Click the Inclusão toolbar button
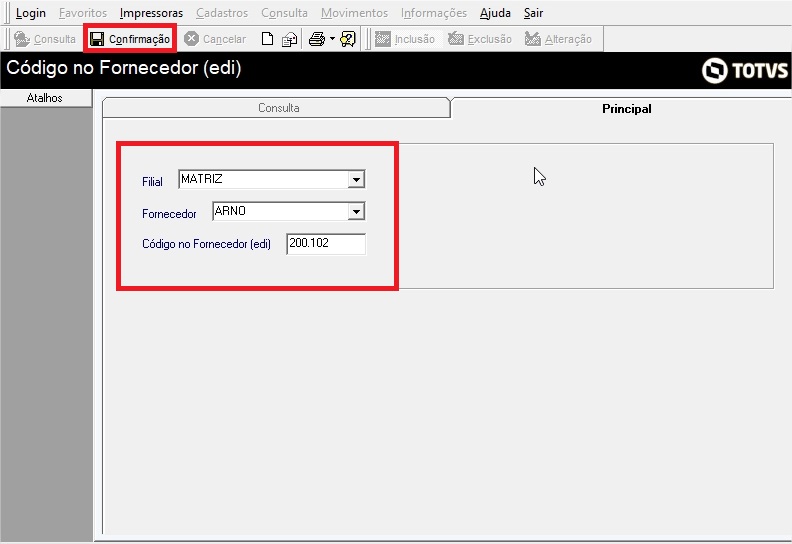The height and width of the screenshot is (544, 792). (x=405, y=39)
